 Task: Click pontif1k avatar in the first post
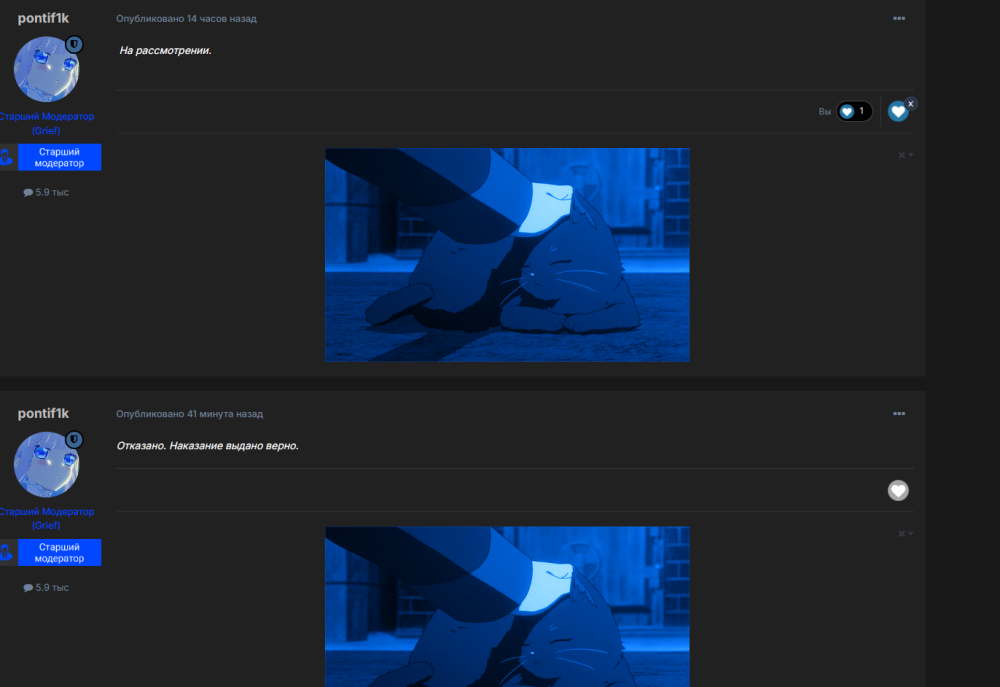click(47, 69)
